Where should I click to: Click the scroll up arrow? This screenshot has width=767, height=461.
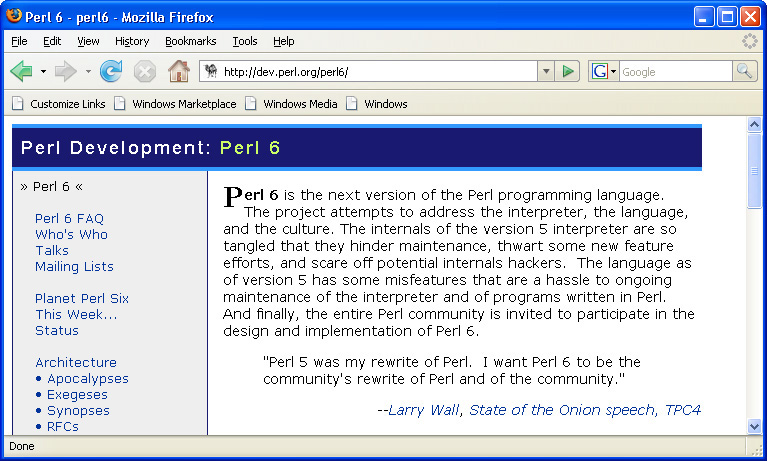[x=754, y=125]
